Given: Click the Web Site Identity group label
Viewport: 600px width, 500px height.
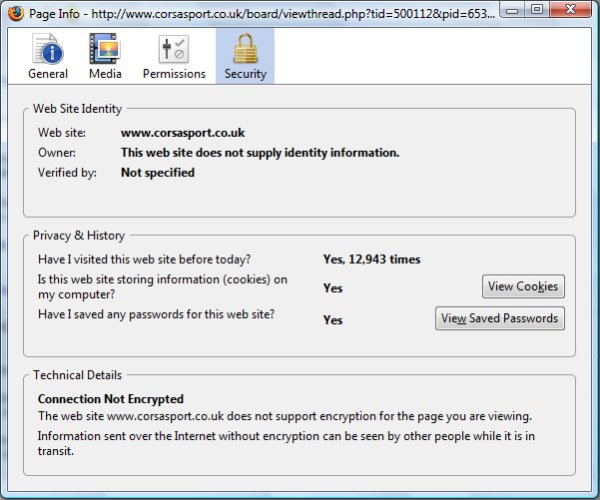Looking at the screenshot, I should (x=78, y=108).
